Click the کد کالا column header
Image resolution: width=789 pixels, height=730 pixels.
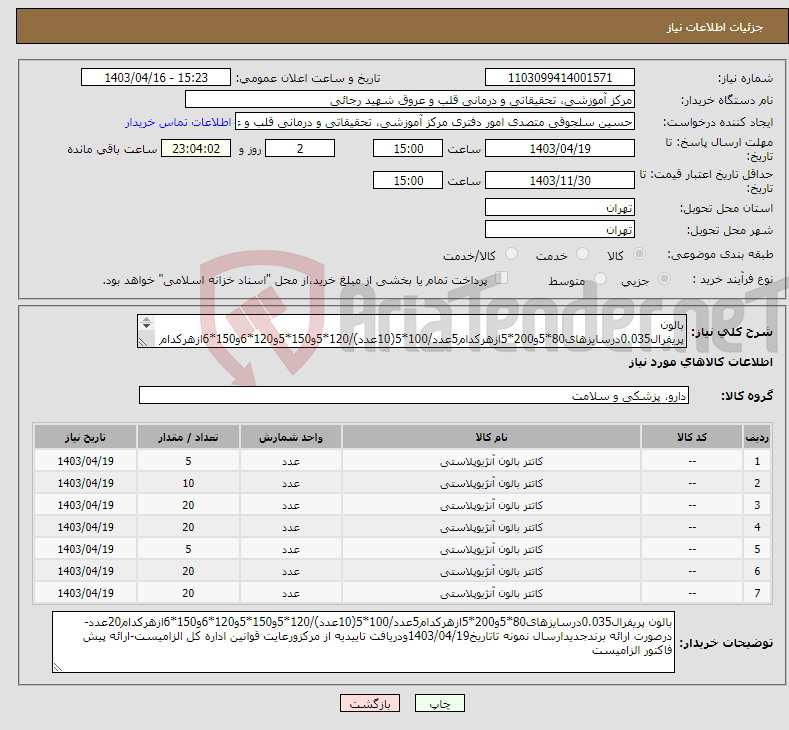pos(692,437)
